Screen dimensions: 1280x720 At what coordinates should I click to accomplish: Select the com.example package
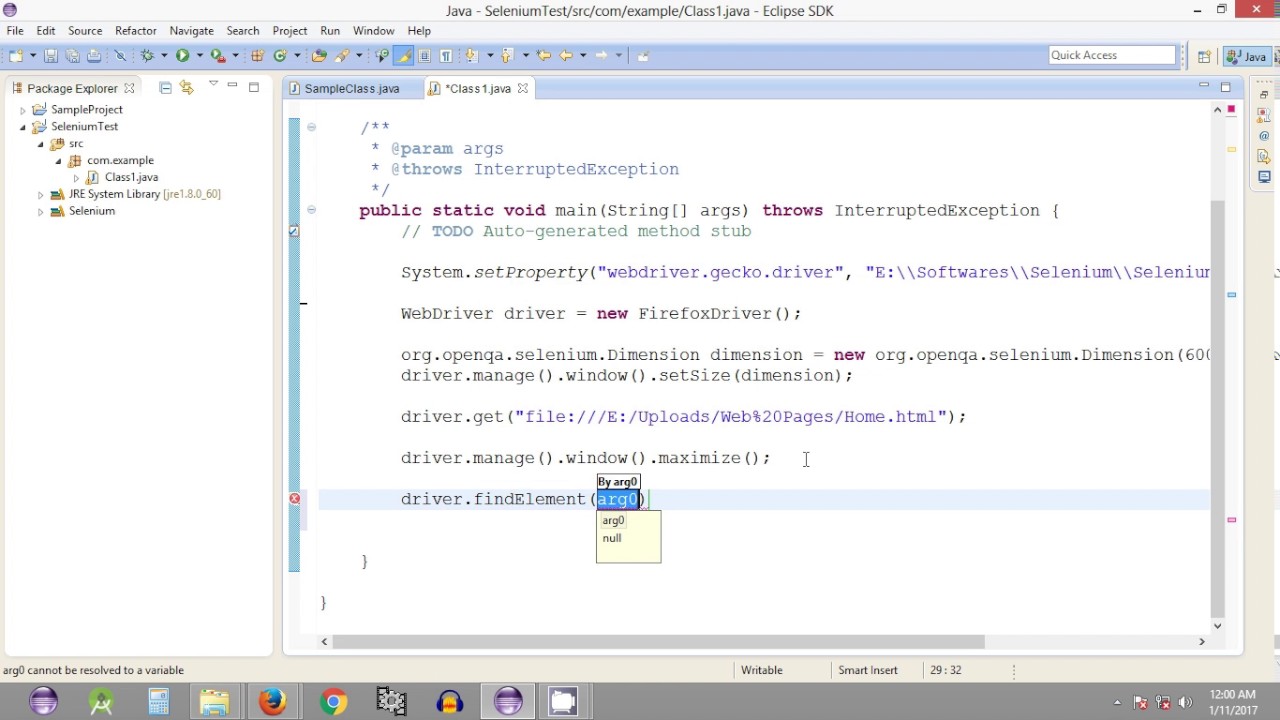pos(120,160)
